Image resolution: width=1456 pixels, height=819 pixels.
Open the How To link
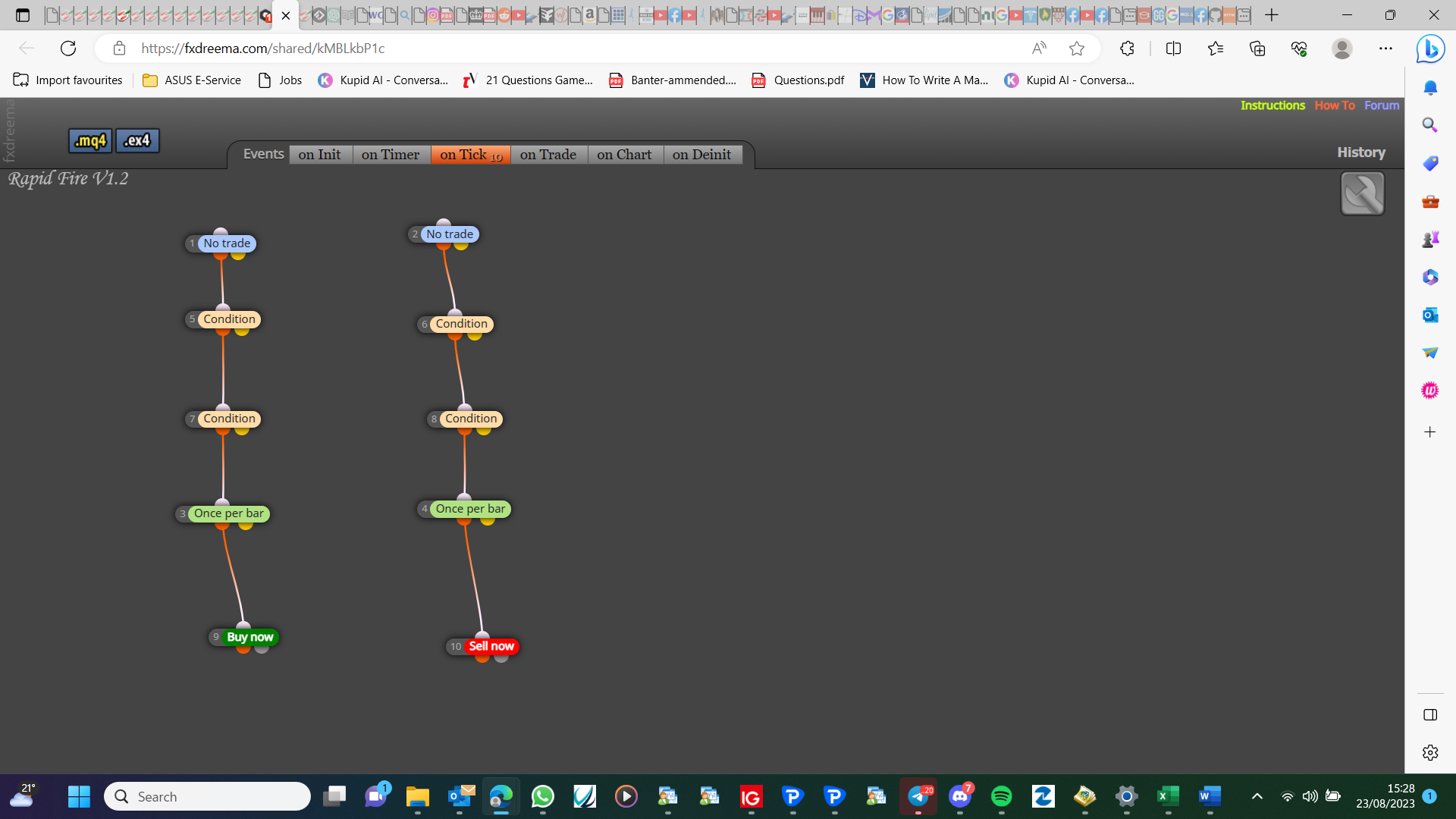[1335, 105]
